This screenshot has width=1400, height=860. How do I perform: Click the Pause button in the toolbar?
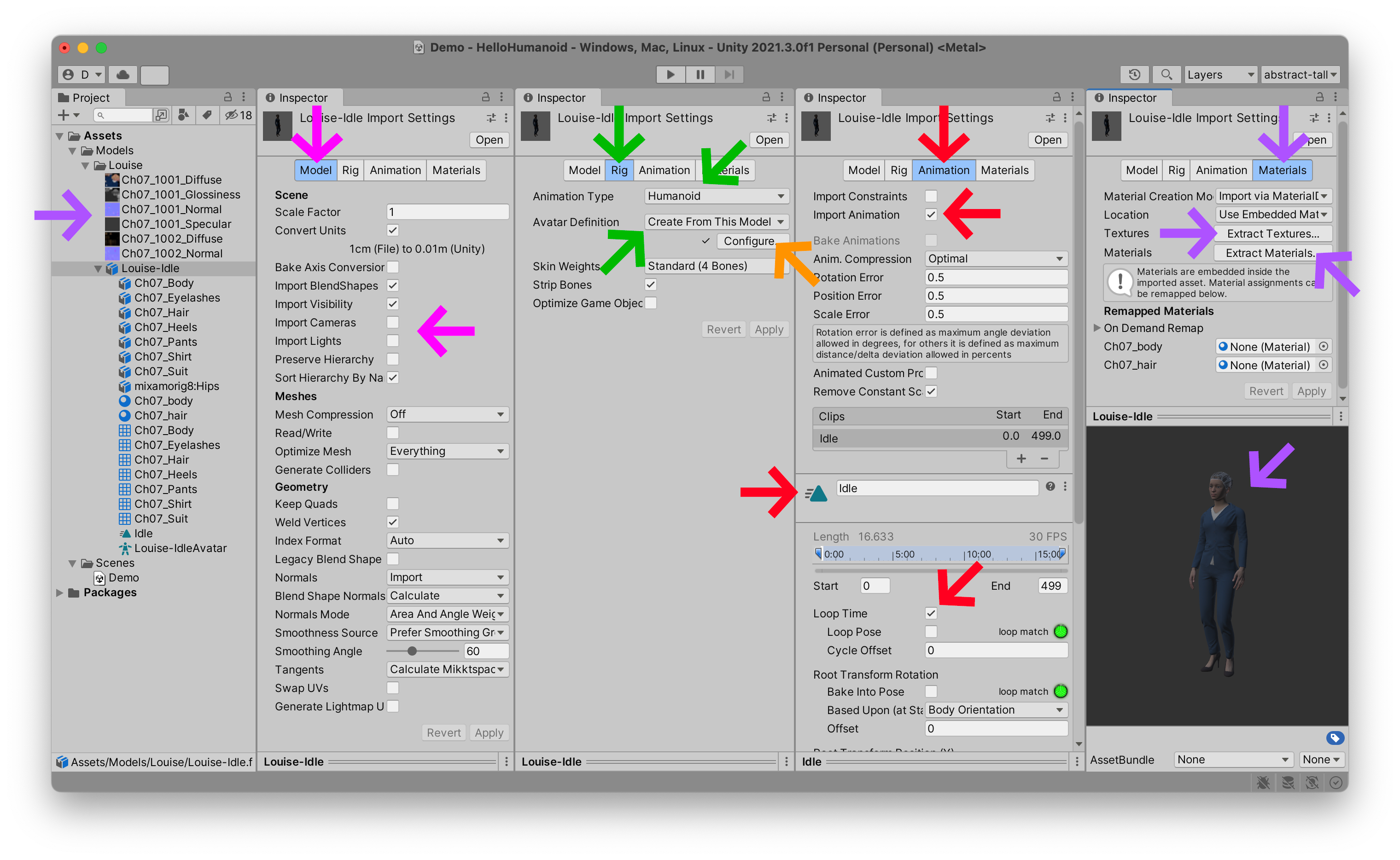(x=700, y=75)
